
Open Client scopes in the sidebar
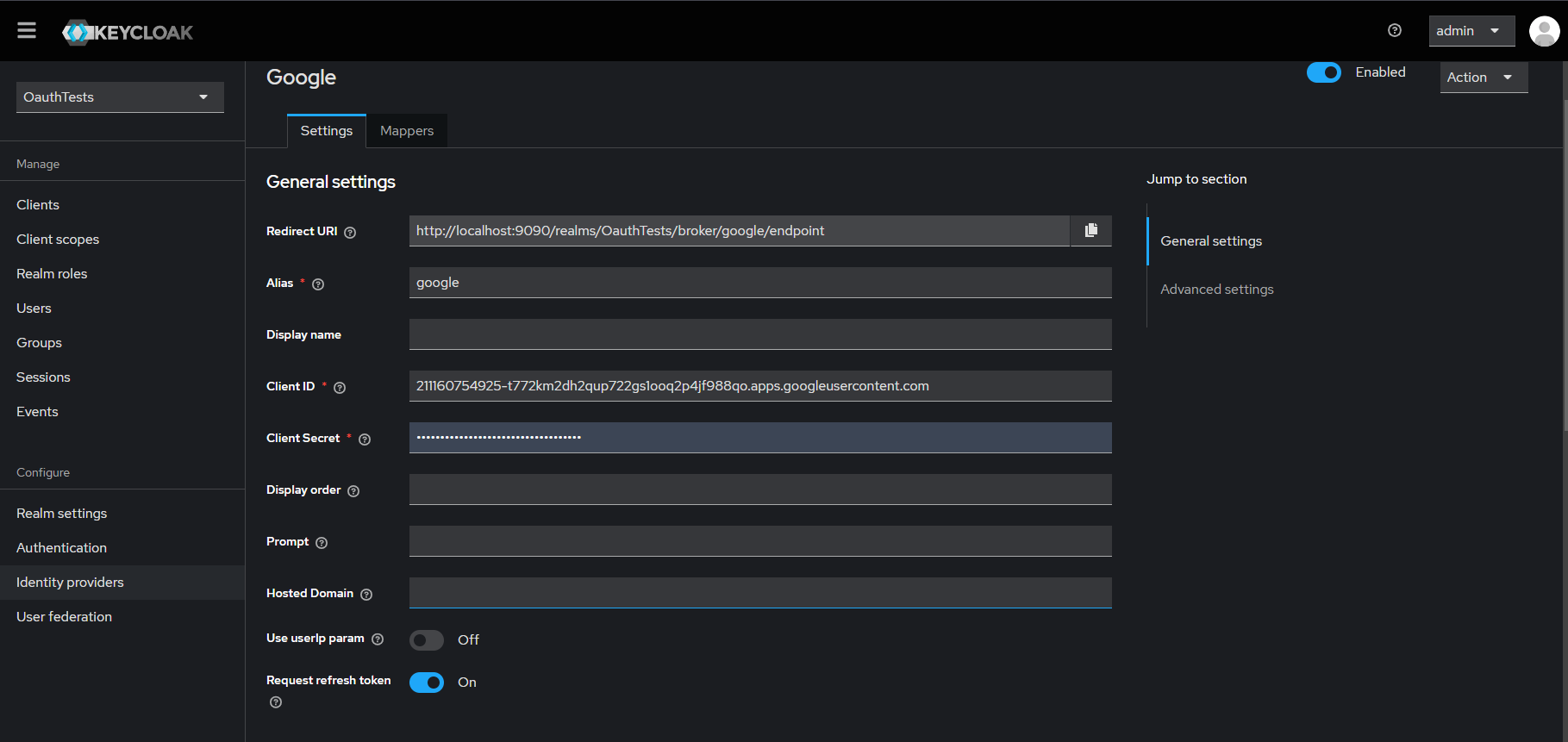[122, 240]
